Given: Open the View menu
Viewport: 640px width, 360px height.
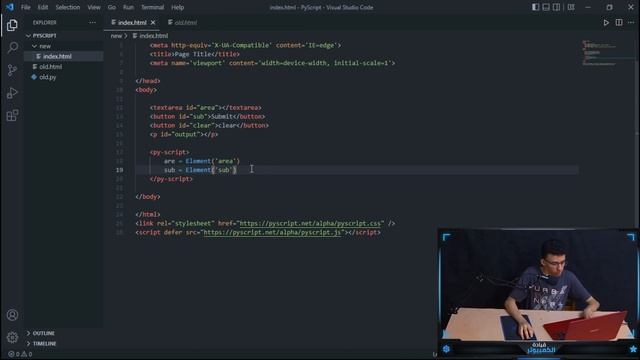Looking at the screenshot, I should coord(94,7).
